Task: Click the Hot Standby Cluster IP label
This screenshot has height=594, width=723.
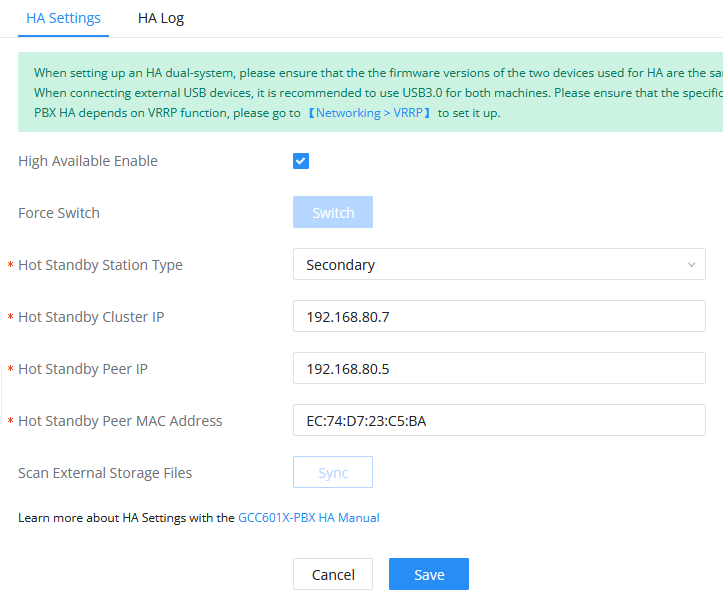Action: click(91, 317)
